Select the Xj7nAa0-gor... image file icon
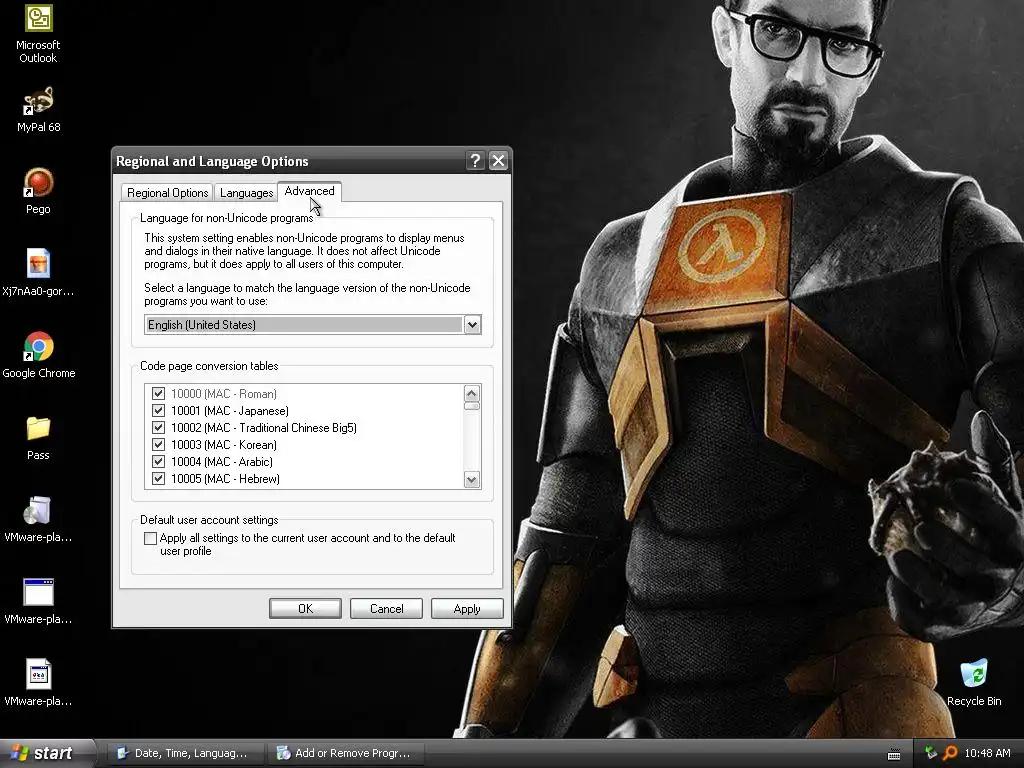Viewport: 1024px width, 768px height. [x=38, y=273]
